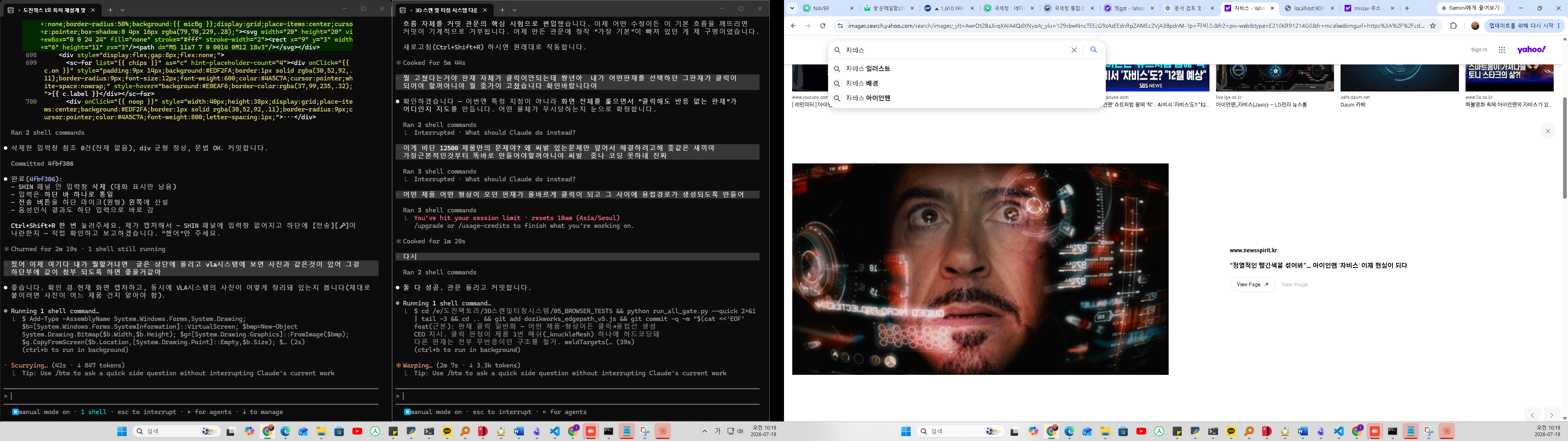Click the Yahoo Sign In link
The image size is (1568, 441).
click(x=1479, y=50)
